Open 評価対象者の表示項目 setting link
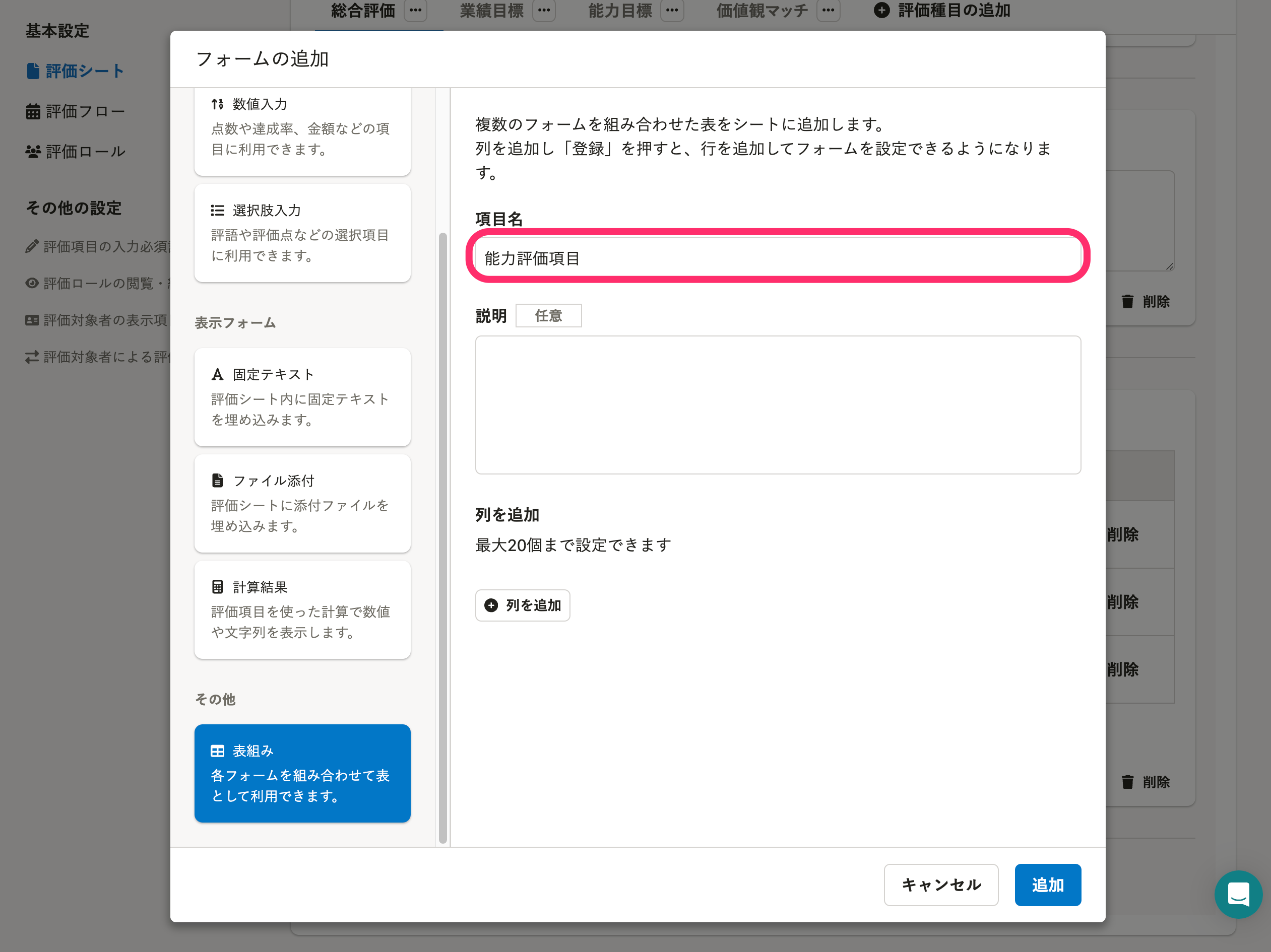The width and height of the screenshot is (1271, 952). pyautogui.click(x=98, y=320)
